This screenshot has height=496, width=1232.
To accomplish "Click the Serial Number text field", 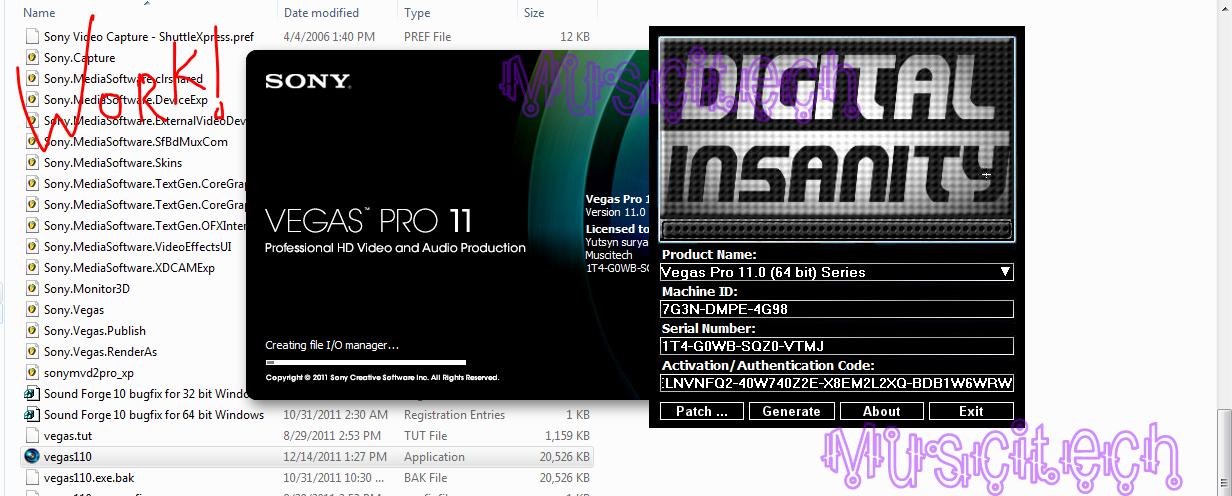I will click(x=836, y=346).
